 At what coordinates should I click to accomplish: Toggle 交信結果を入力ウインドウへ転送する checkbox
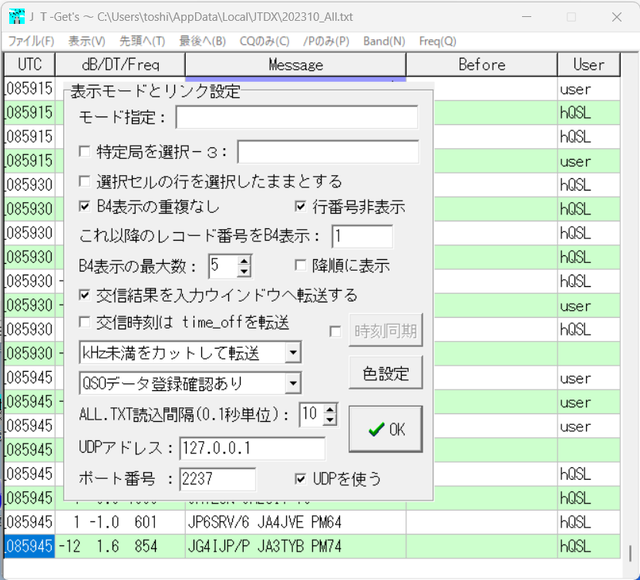pos(84,295)
